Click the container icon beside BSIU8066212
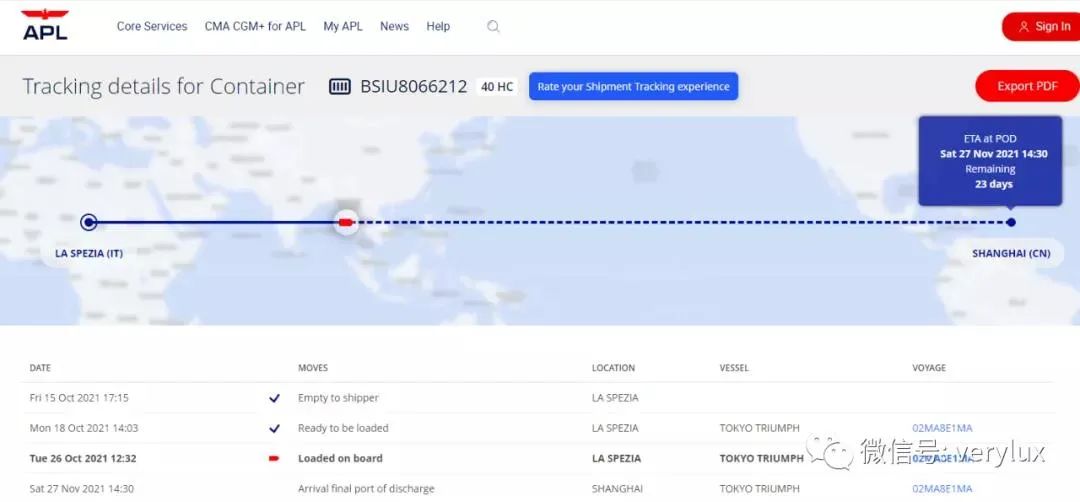Viewport: 1080px width, 502px height. coord(340,87)
